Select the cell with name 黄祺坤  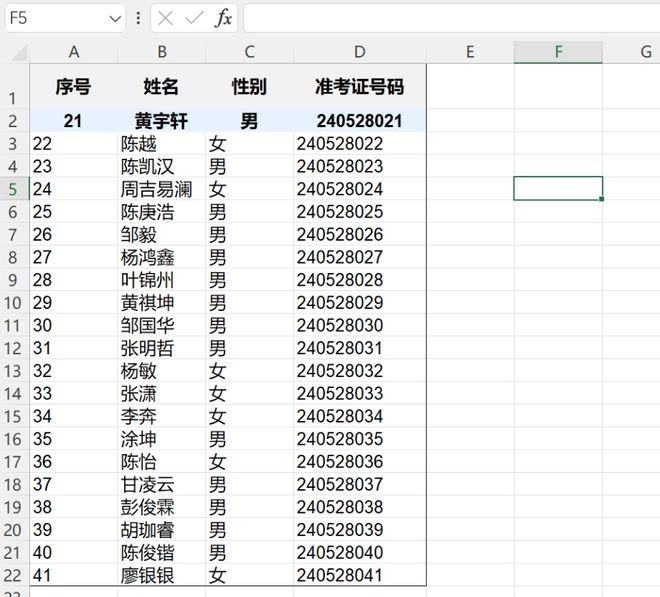pyautogui.click(x=162, y=302)
